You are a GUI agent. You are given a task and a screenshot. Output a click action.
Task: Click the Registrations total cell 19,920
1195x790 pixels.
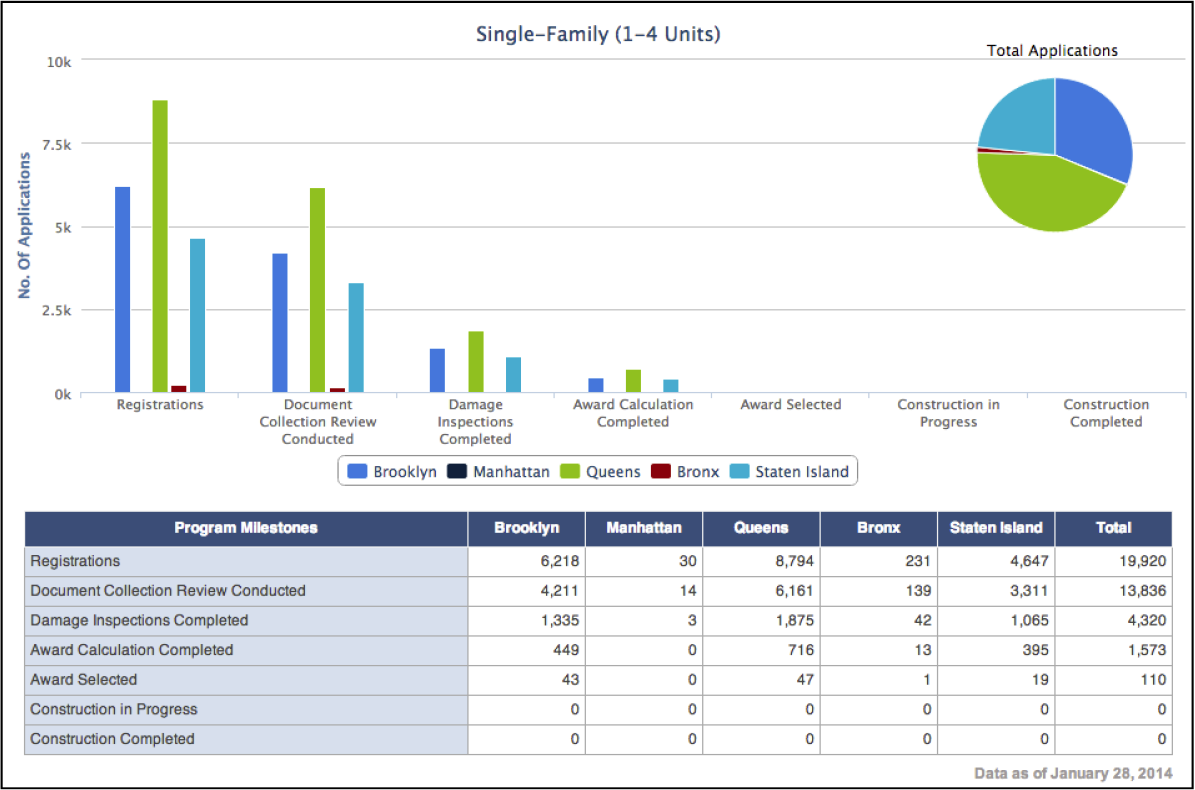click(x=1143, y=561)
